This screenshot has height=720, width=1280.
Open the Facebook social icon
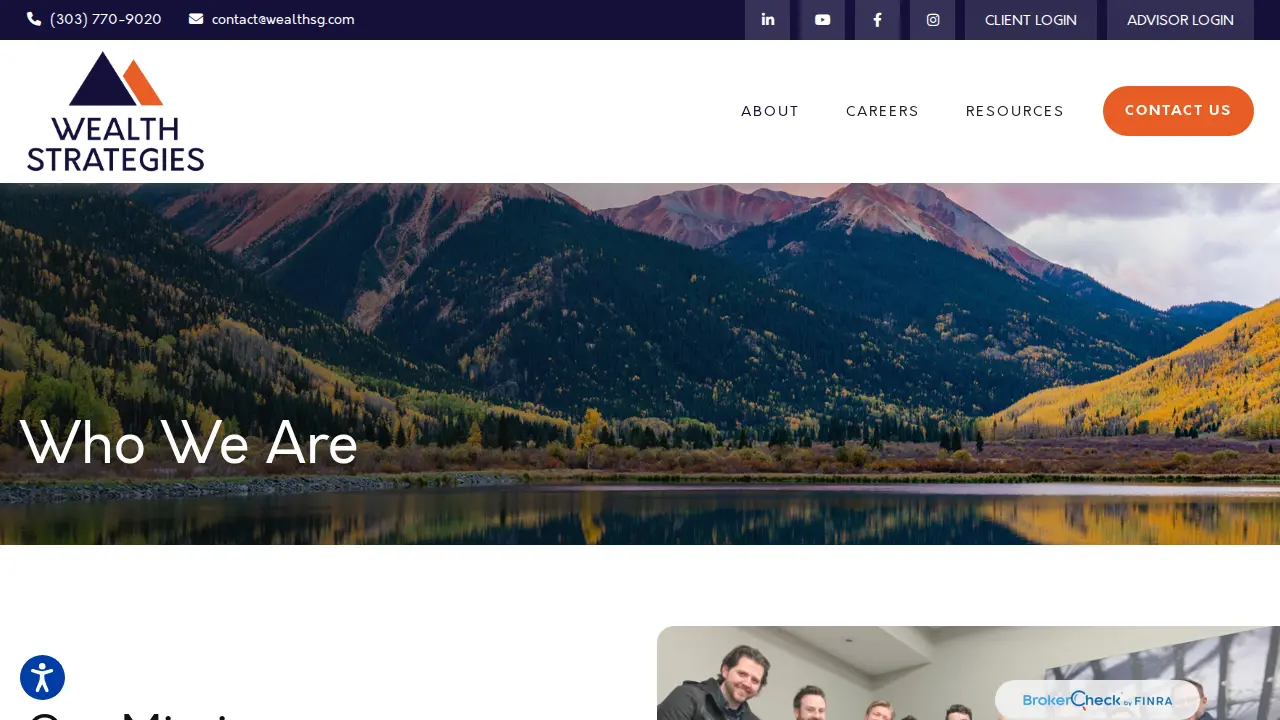pyautogui.click(x=877, y=20)
